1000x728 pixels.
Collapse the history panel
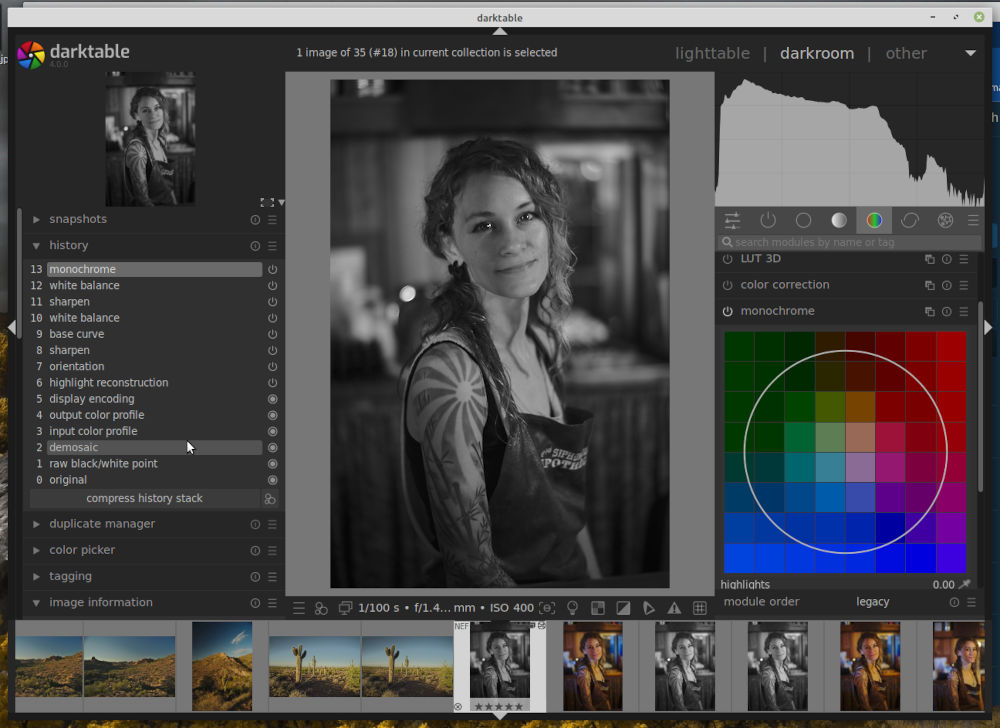point(36,245)
